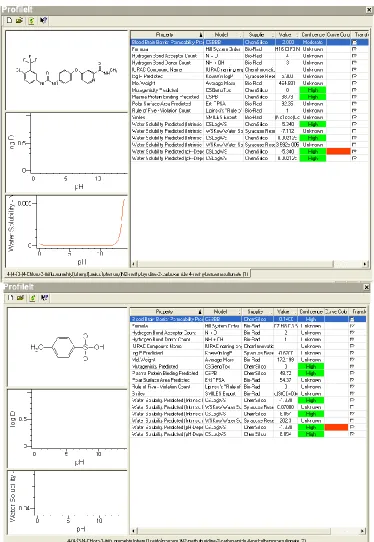Click green refresh icon in lower ProfileIt window
The height and width of the screenshot is (542, 374).
tap(32, 298)
